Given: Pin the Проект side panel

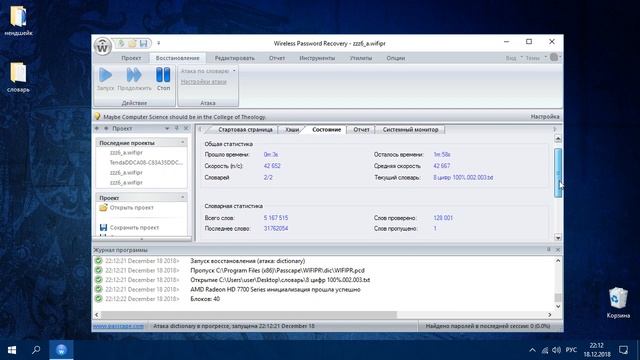Looking at the screenshot, I should [177, 128].
